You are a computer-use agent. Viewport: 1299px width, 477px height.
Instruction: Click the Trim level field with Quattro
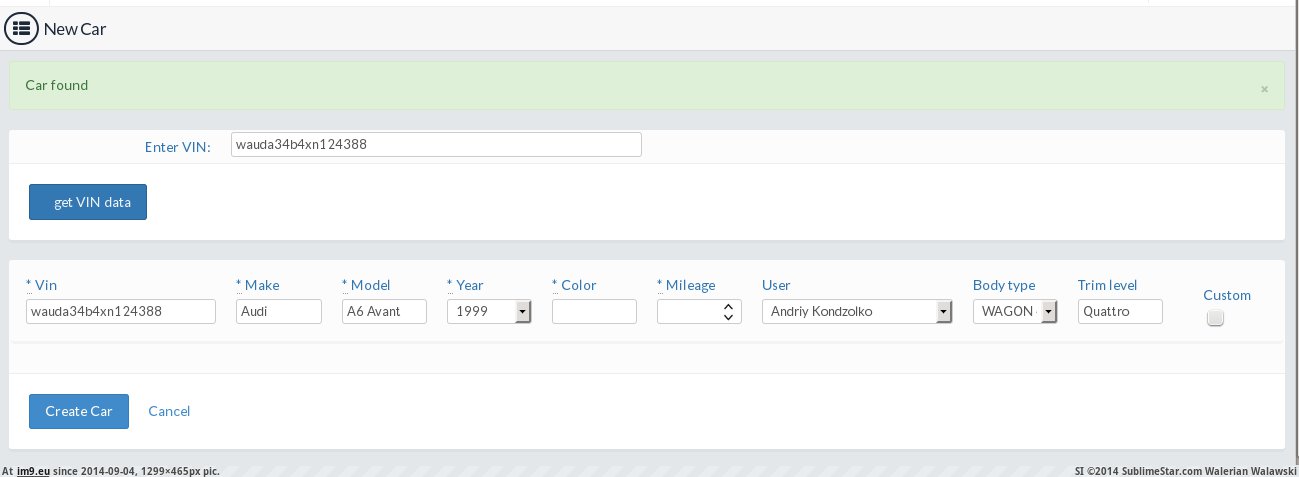pyautogui.click(x=1120, y=312)
